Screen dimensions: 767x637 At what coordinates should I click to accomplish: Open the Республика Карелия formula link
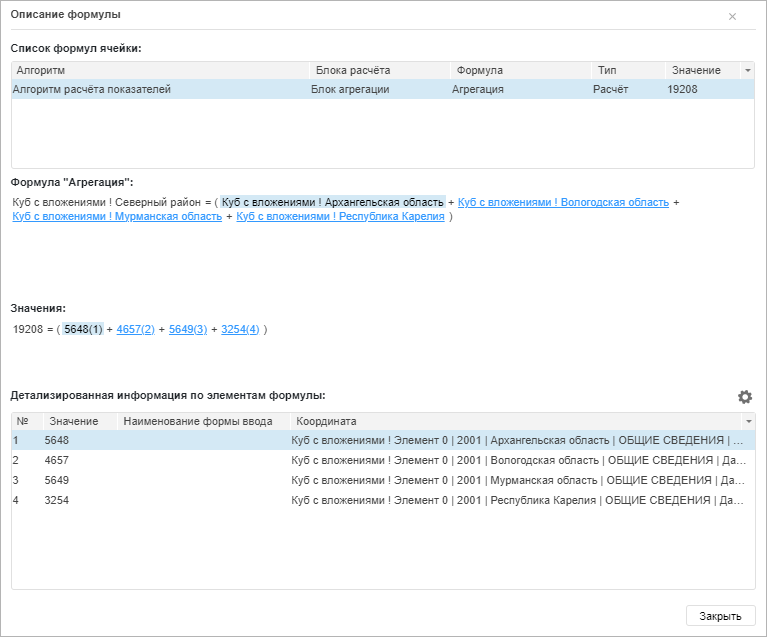[x=340, y=217]
